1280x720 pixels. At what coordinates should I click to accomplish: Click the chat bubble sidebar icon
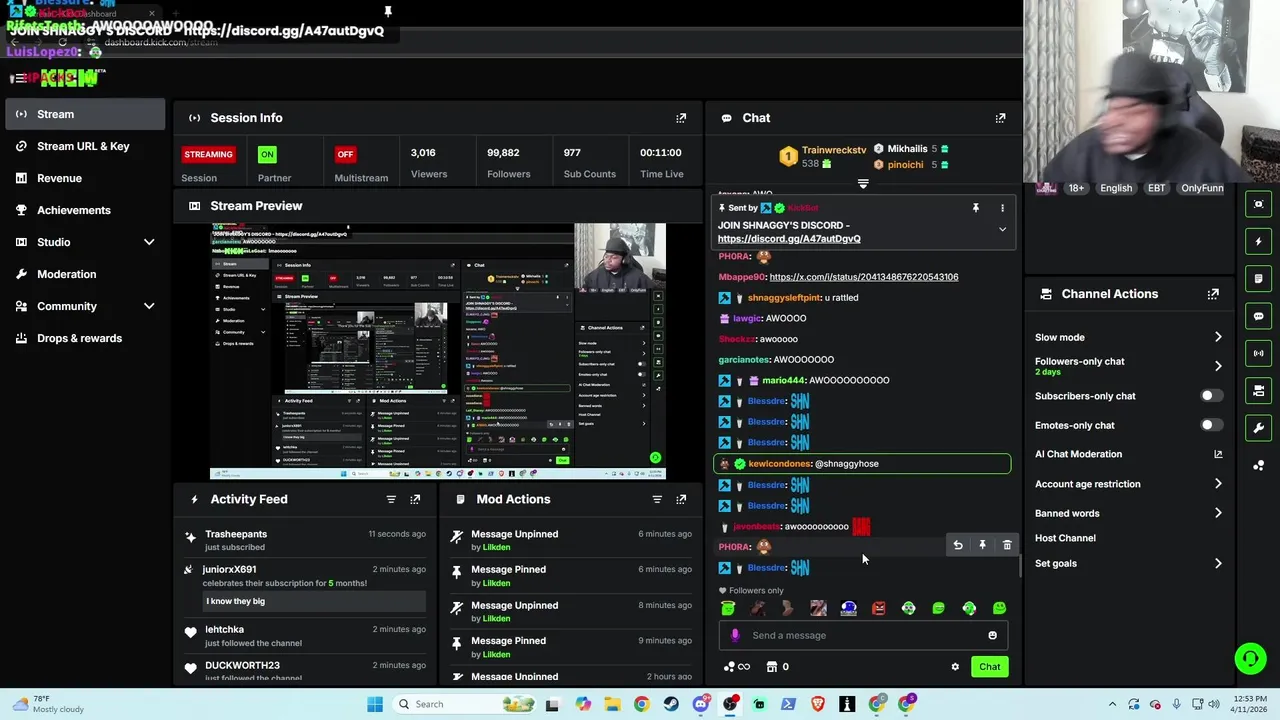coord(1259,316)
